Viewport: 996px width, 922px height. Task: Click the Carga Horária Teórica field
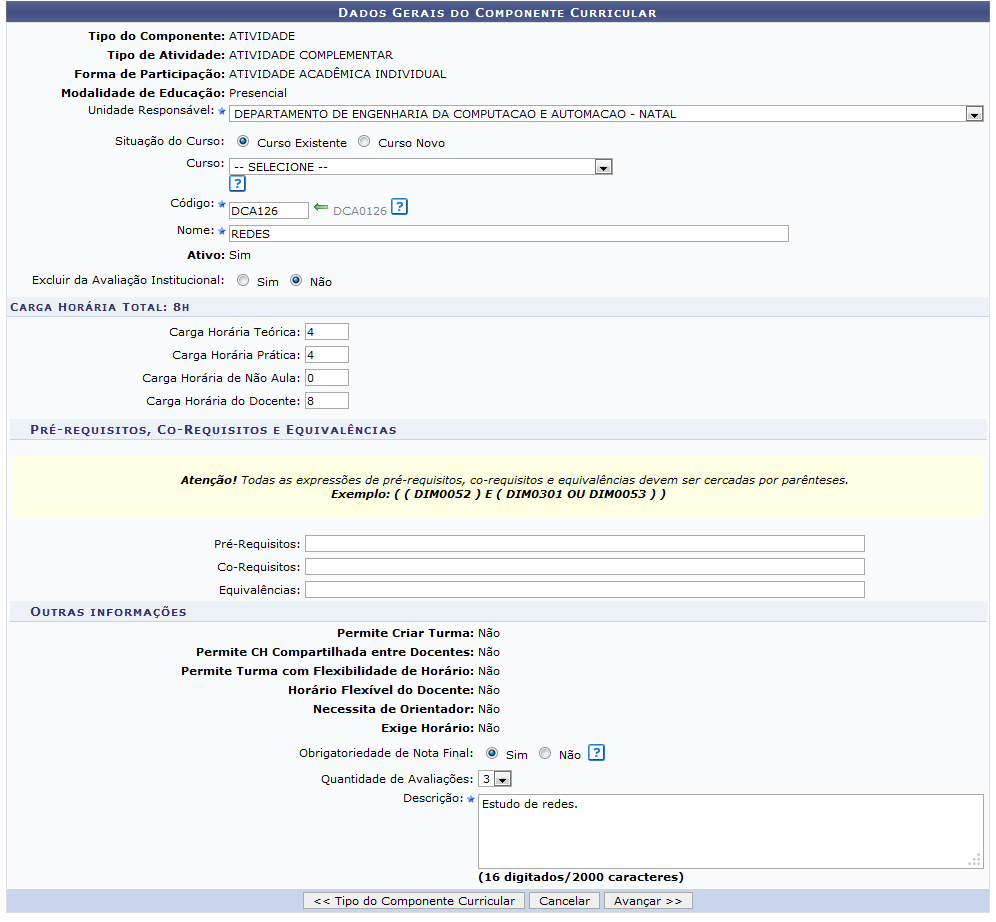(x=327, y=332)
